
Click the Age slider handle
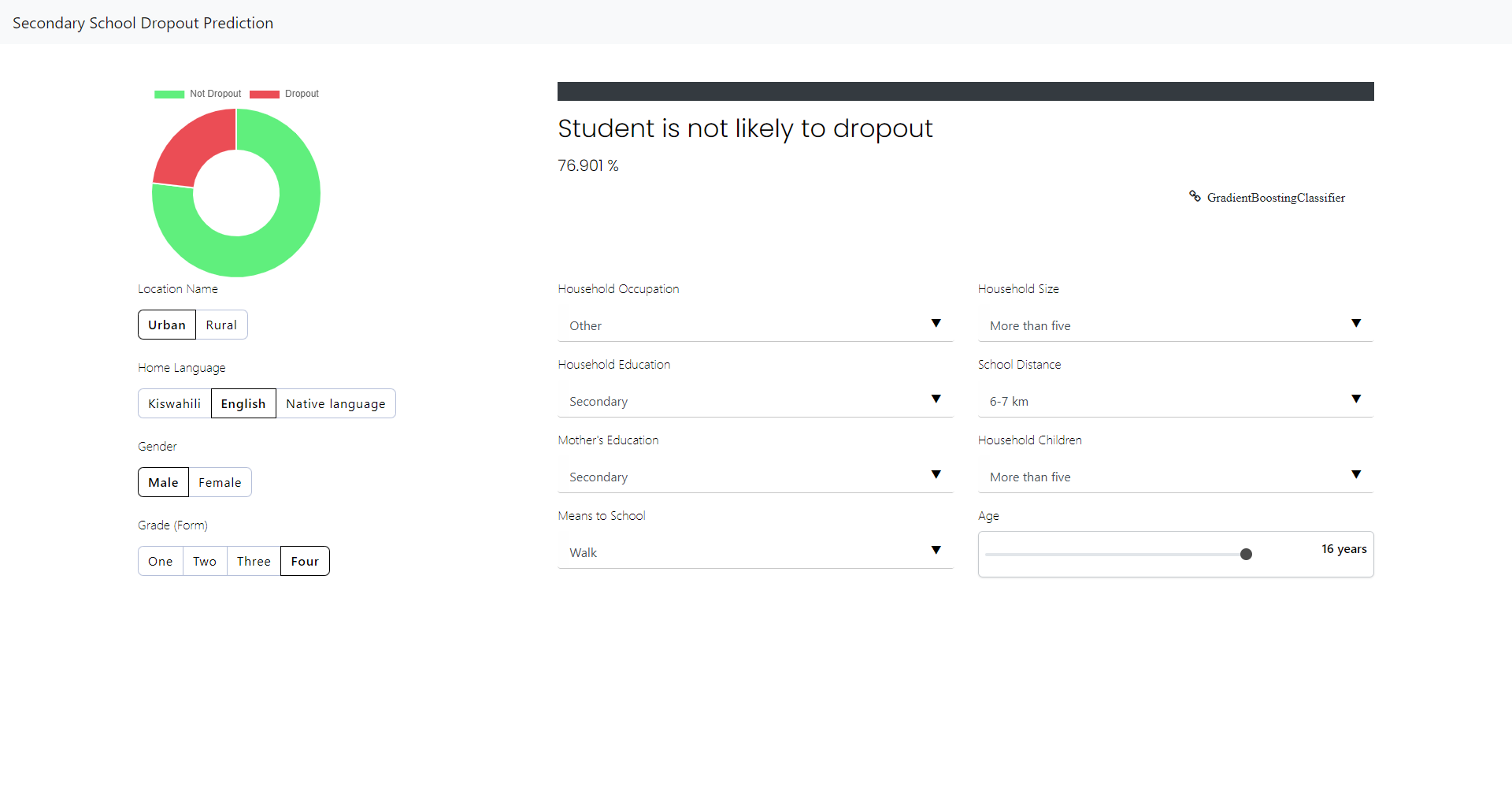[1246, 555]
